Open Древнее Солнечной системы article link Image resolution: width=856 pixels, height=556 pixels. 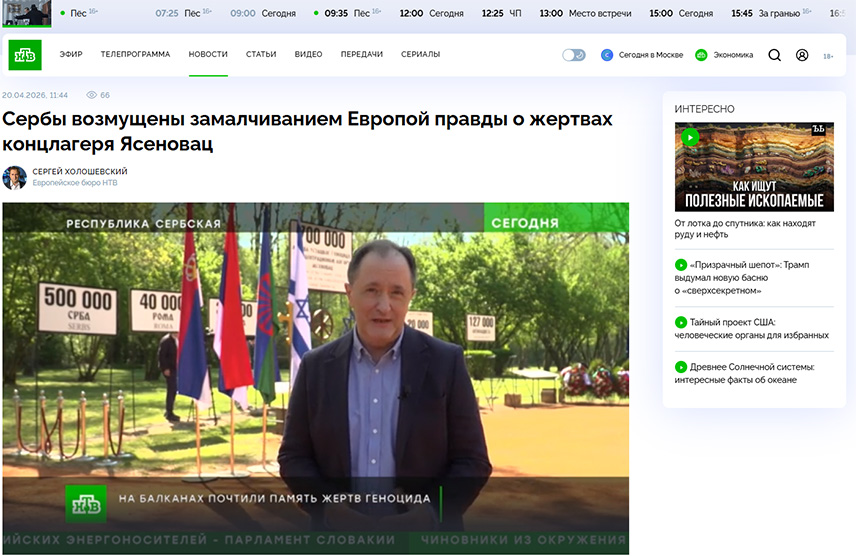coord(745,373)
